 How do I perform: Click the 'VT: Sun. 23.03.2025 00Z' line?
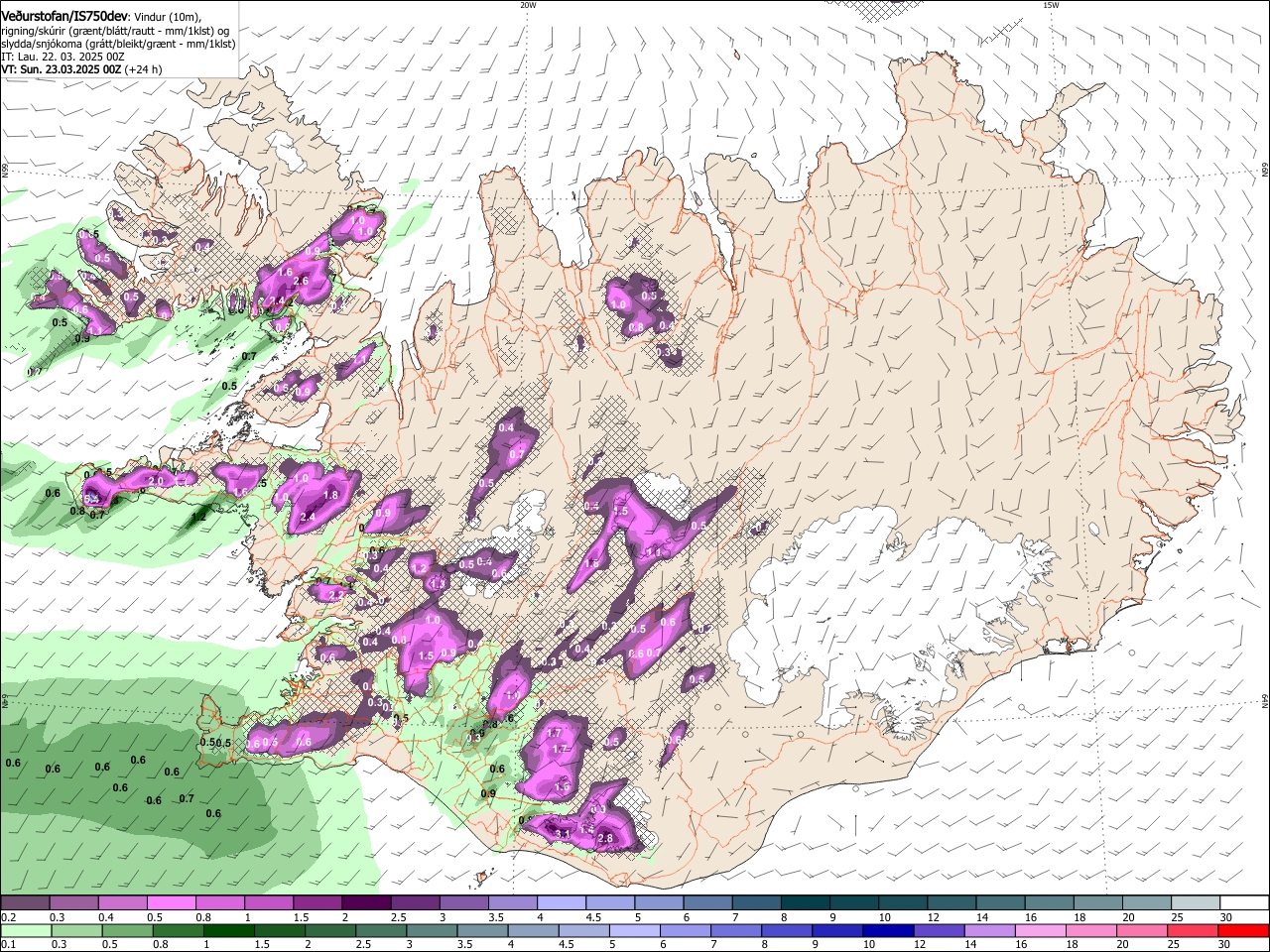(62, 69)
